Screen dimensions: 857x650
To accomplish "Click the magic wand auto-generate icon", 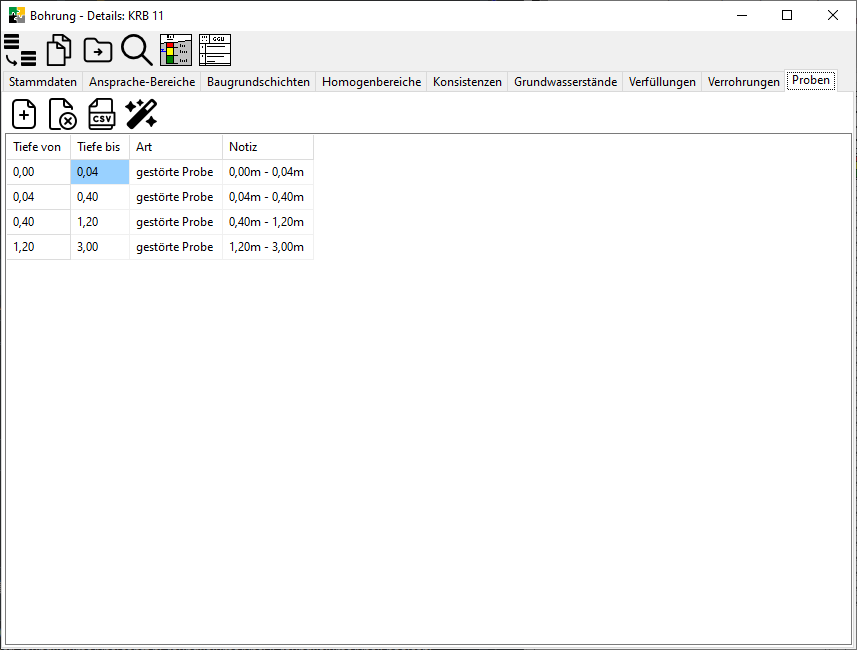I will click(141, 114).
